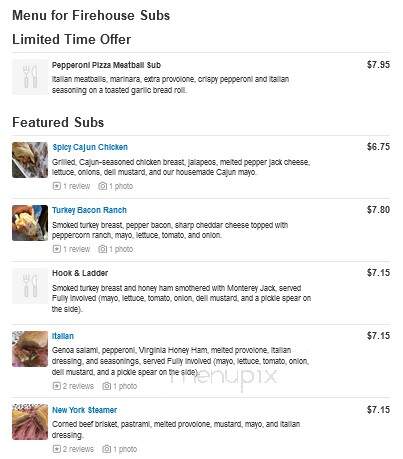The width and height of the screenshot is (403, 459).
Task: Click the review icon under Spicy Cajun Chicken
Action: [x=57, y=186]
